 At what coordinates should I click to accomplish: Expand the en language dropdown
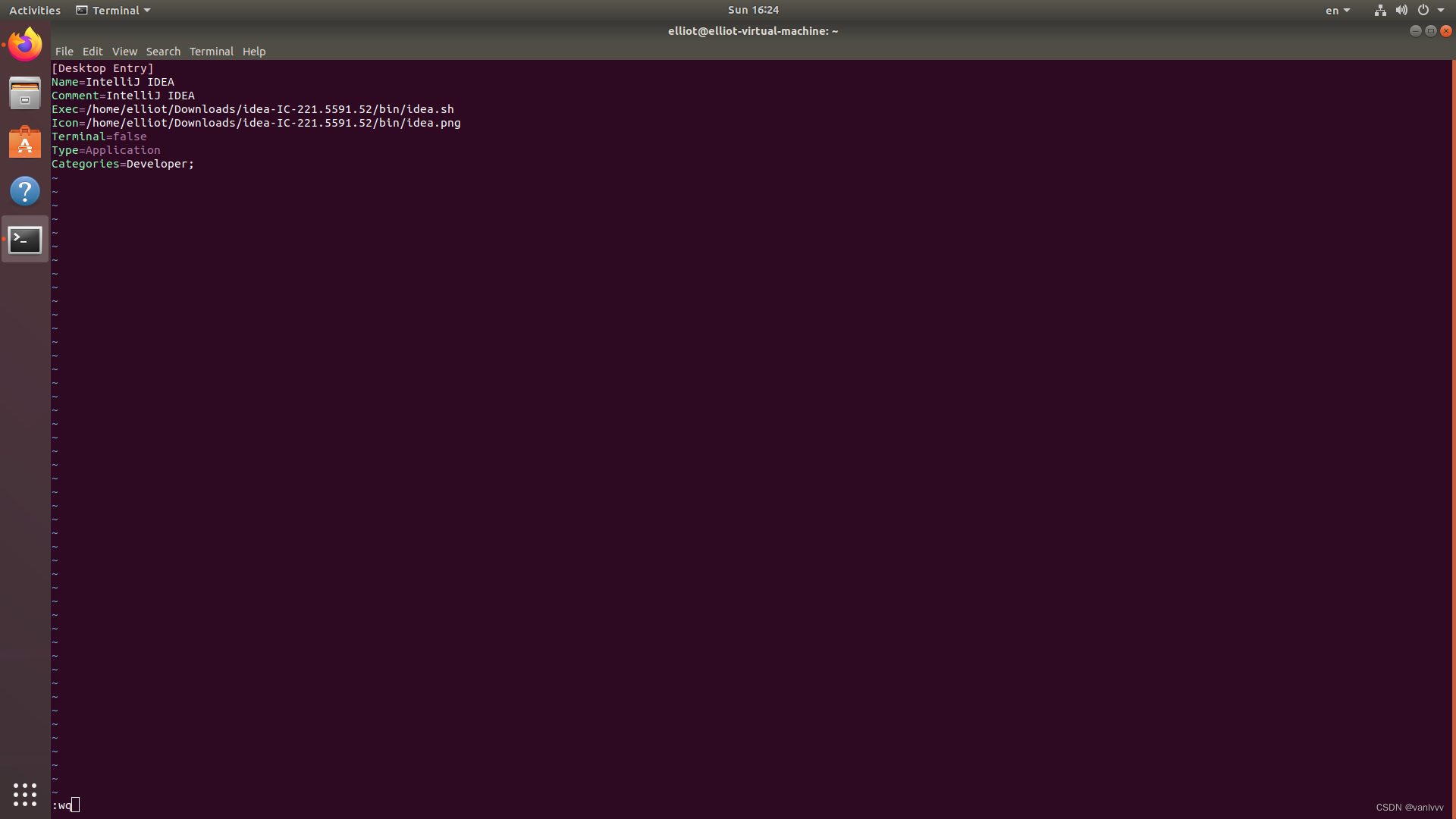coord(1338,11)
